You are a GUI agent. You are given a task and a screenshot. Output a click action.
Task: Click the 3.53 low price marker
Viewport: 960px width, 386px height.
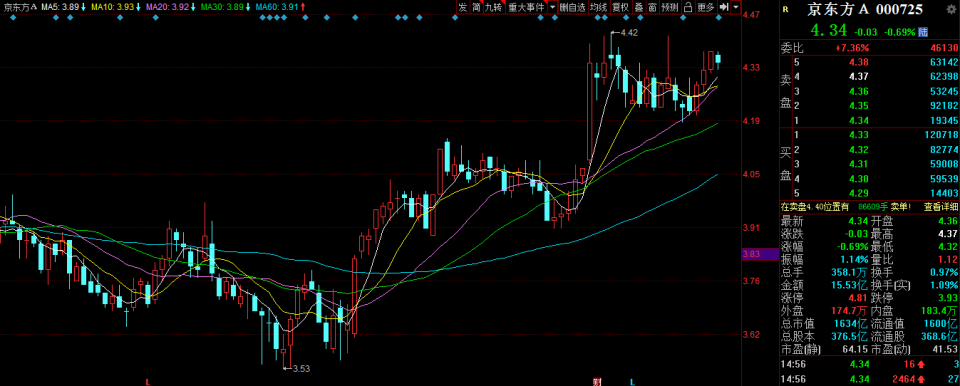pyautogui.click(x=301, y=368)
